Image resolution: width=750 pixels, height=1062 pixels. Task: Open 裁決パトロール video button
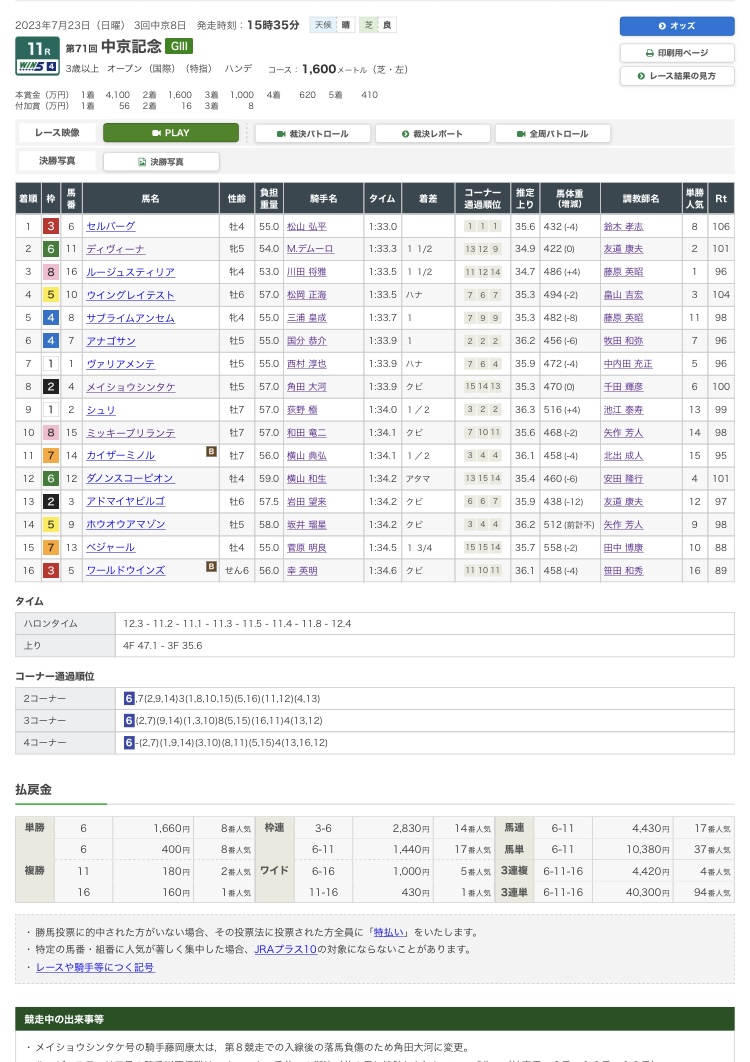(312, 133)
